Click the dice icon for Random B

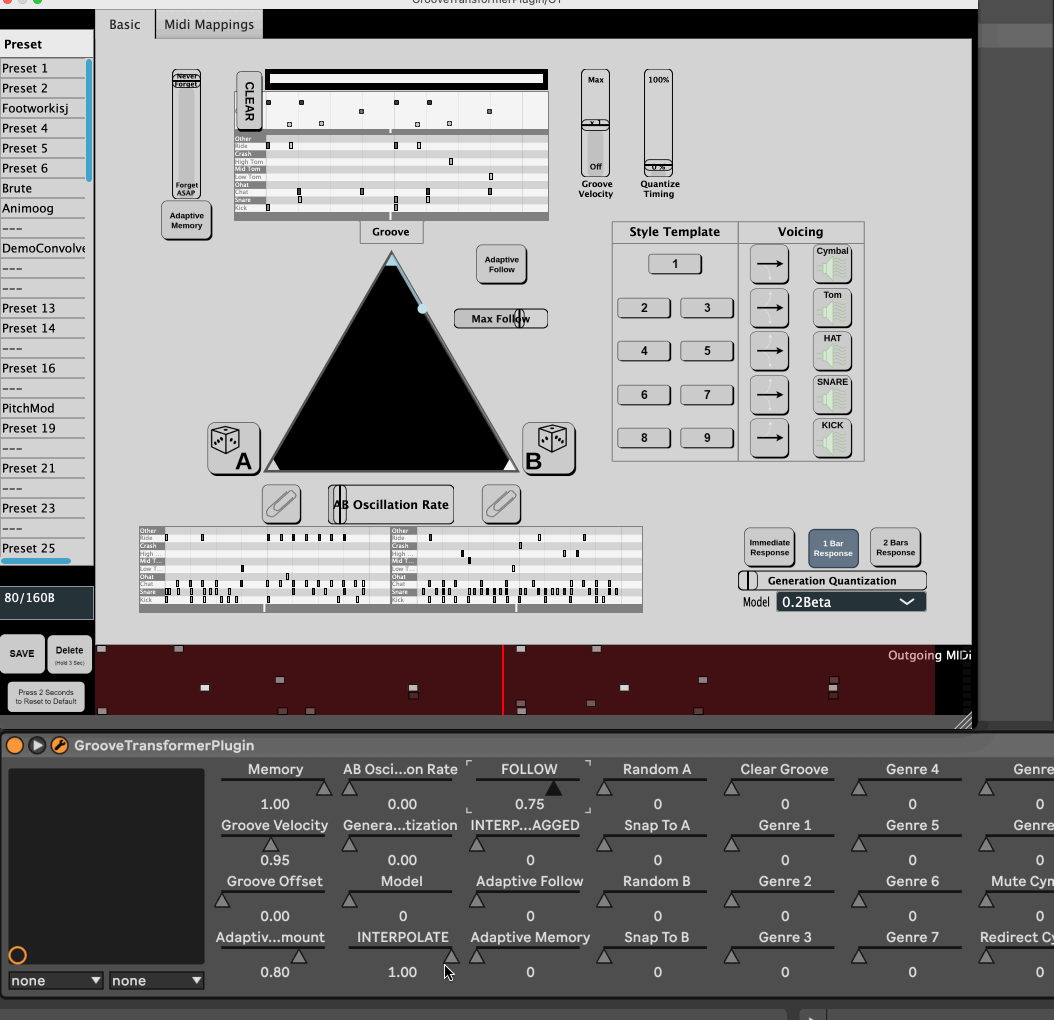[548, 448]
